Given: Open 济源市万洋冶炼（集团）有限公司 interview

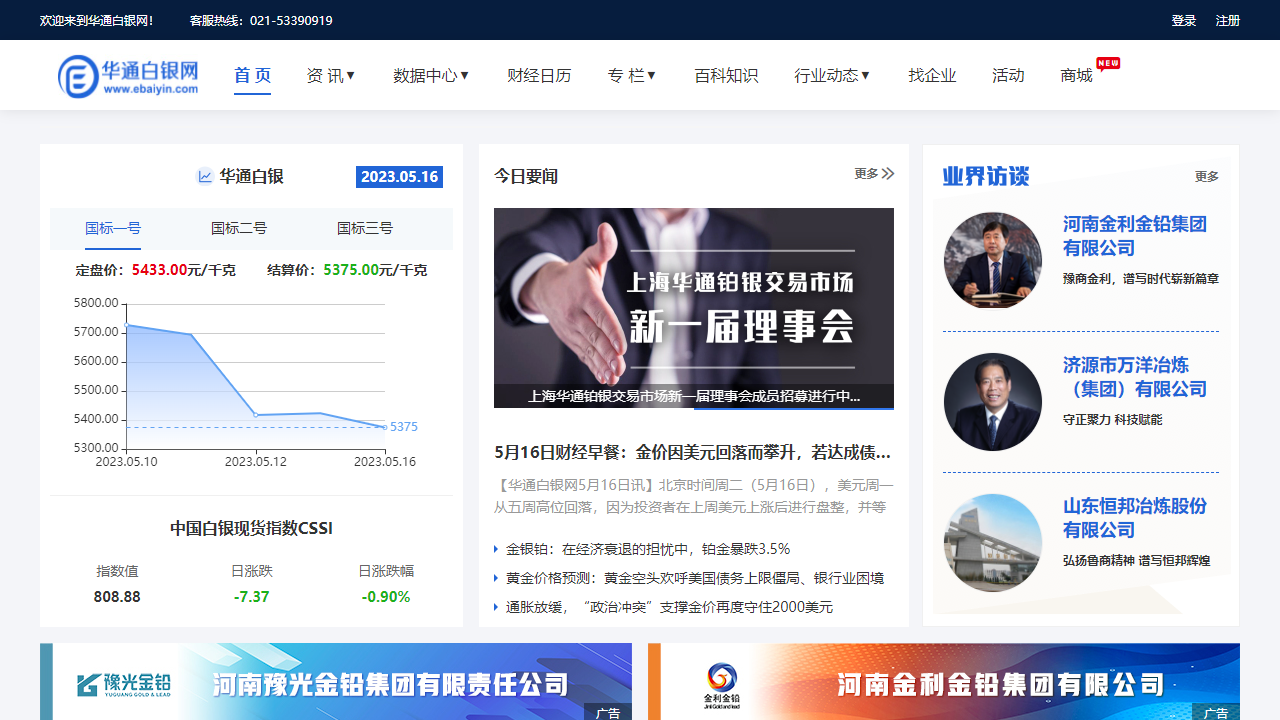Looking at the screenshot, I should point(1135,377).
